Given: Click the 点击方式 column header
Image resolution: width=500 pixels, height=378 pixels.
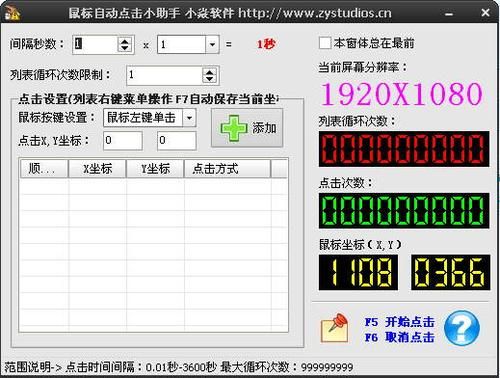Looking at the screenshot, I should (x=227, y=169).
